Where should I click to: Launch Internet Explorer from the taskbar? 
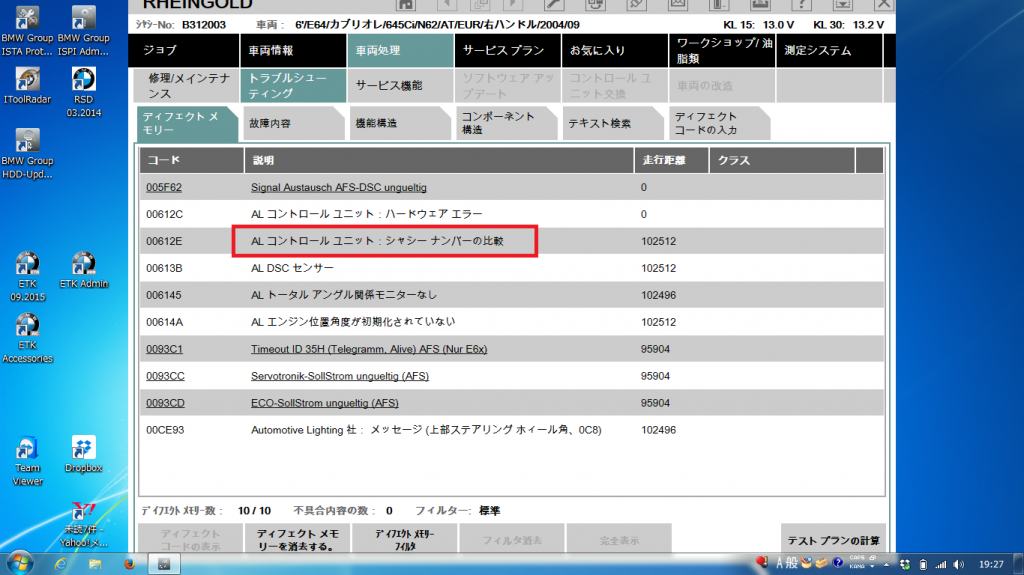[61, 563]
